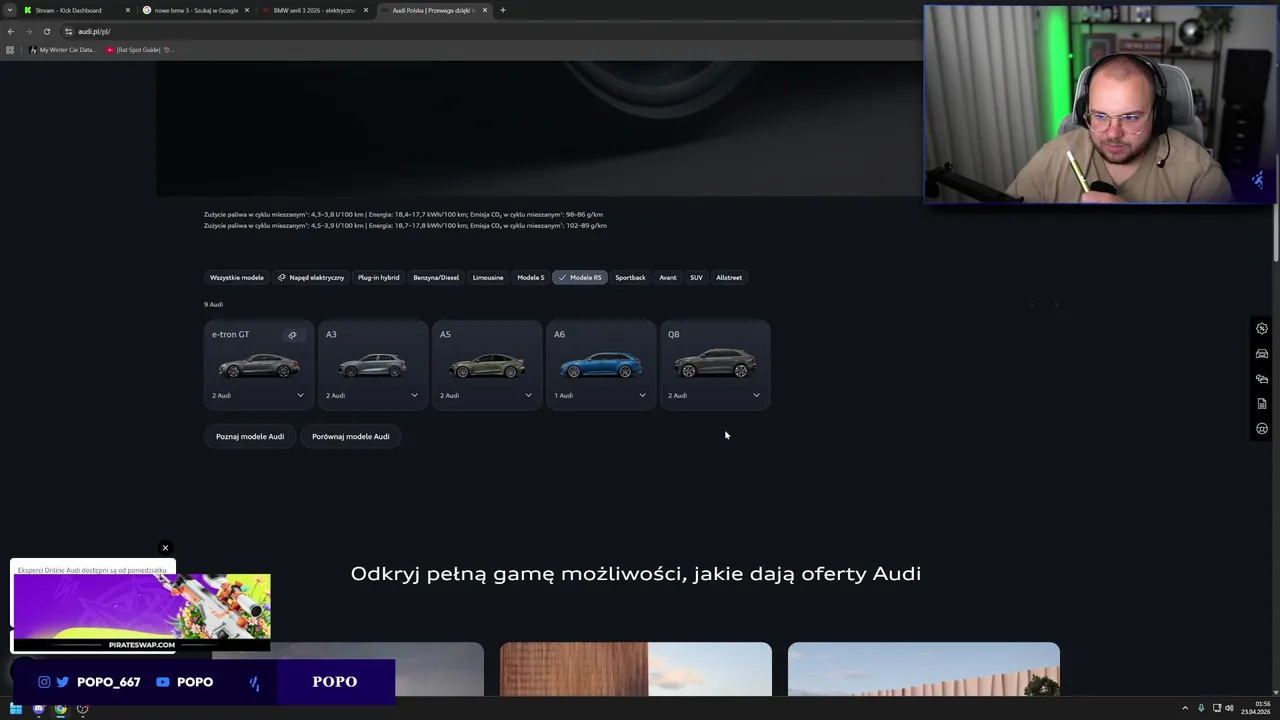
Task: Switch to the BMW serii 3 2026 tab
Action: coord(314,10)
